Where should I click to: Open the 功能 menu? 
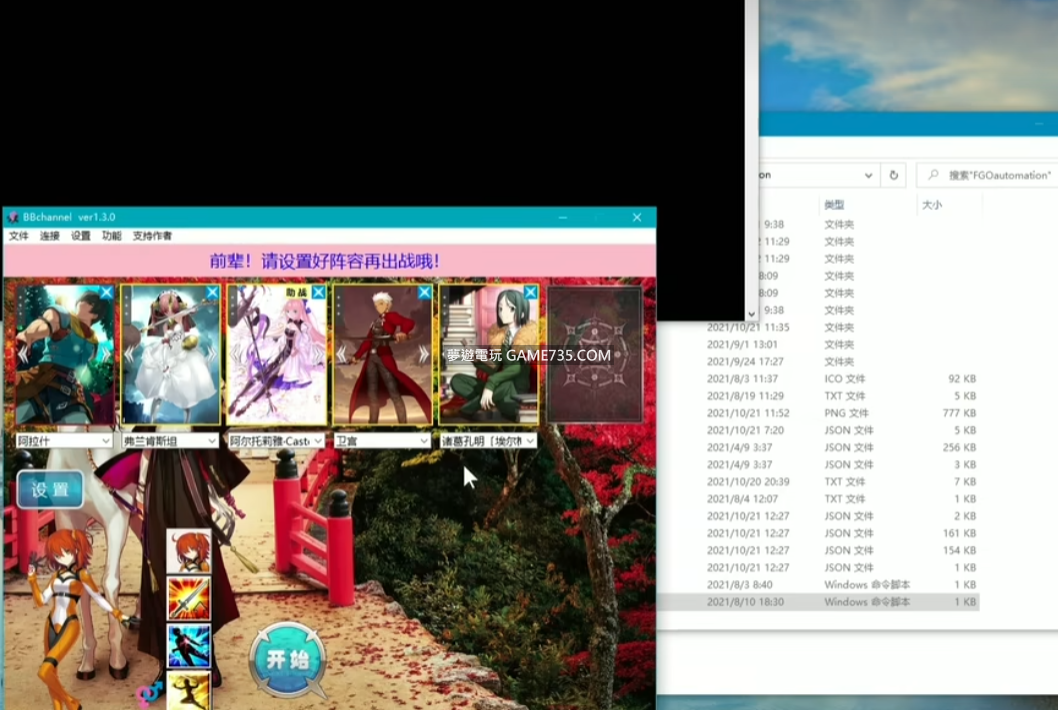pyautogui.click(x=111, y=236)
